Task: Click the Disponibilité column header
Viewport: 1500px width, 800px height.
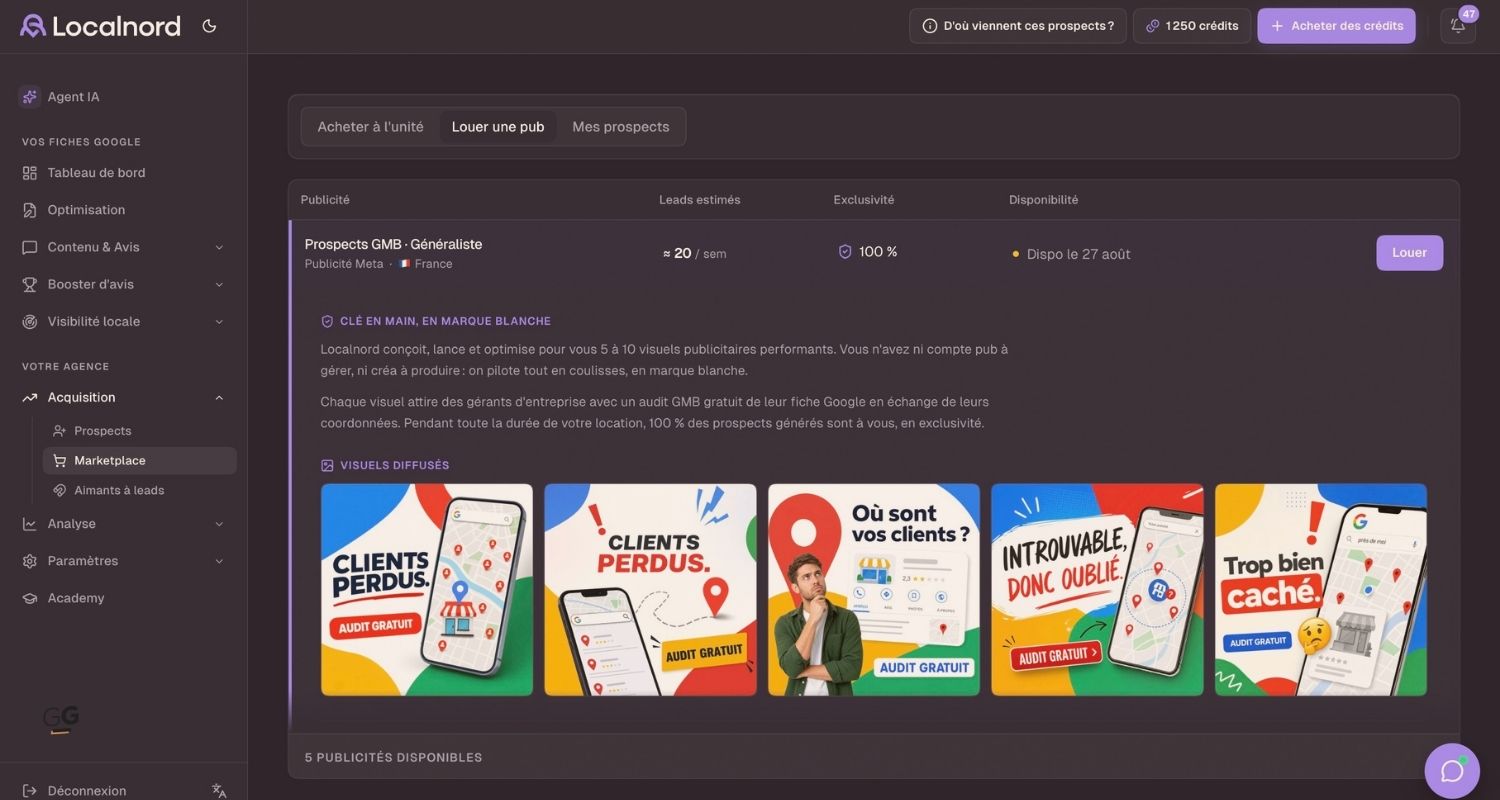Action: 1044,200
